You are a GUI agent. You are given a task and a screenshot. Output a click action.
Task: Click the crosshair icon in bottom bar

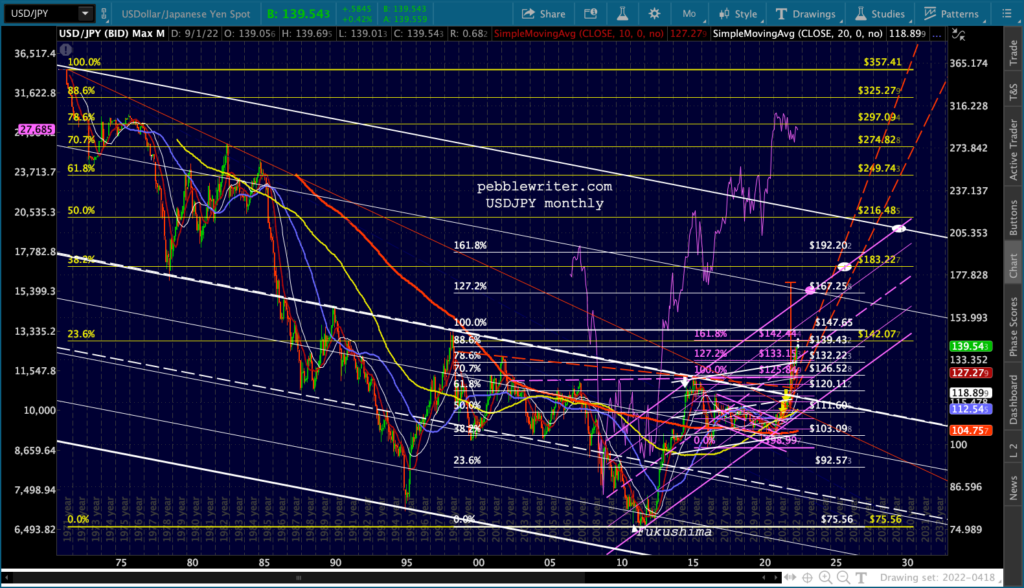[808, 578]
